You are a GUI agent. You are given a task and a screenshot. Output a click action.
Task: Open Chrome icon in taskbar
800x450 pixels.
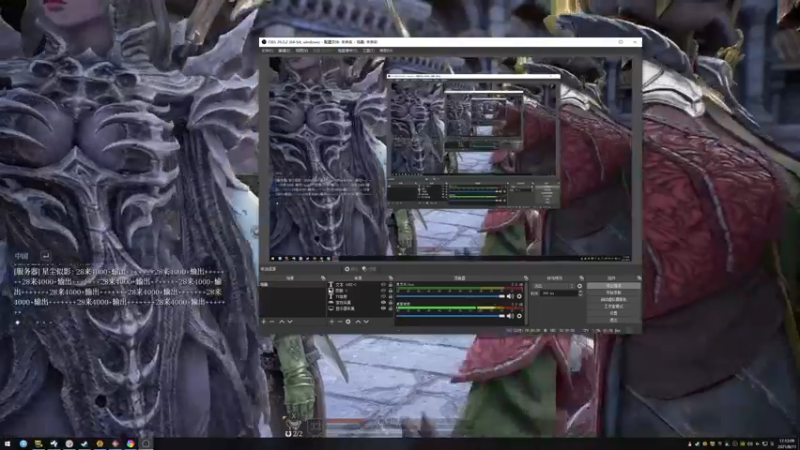pyautogui.click(x=131, y=444)
